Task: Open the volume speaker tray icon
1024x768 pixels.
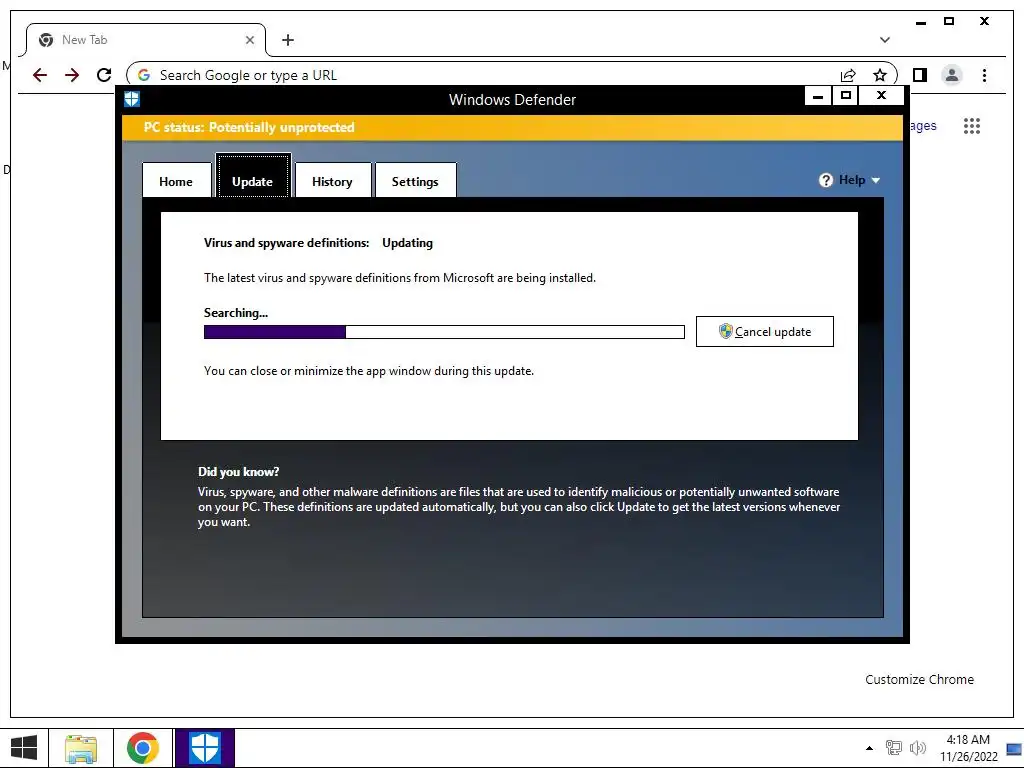Action: click(918, 748)
